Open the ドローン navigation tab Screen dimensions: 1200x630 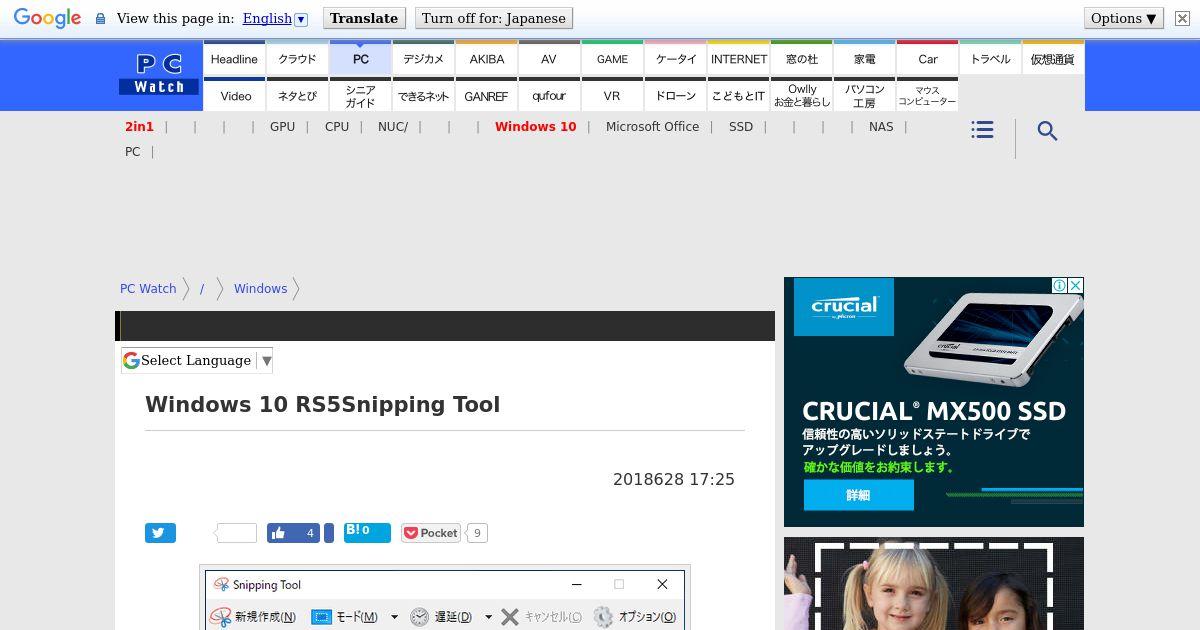[675, 95]
